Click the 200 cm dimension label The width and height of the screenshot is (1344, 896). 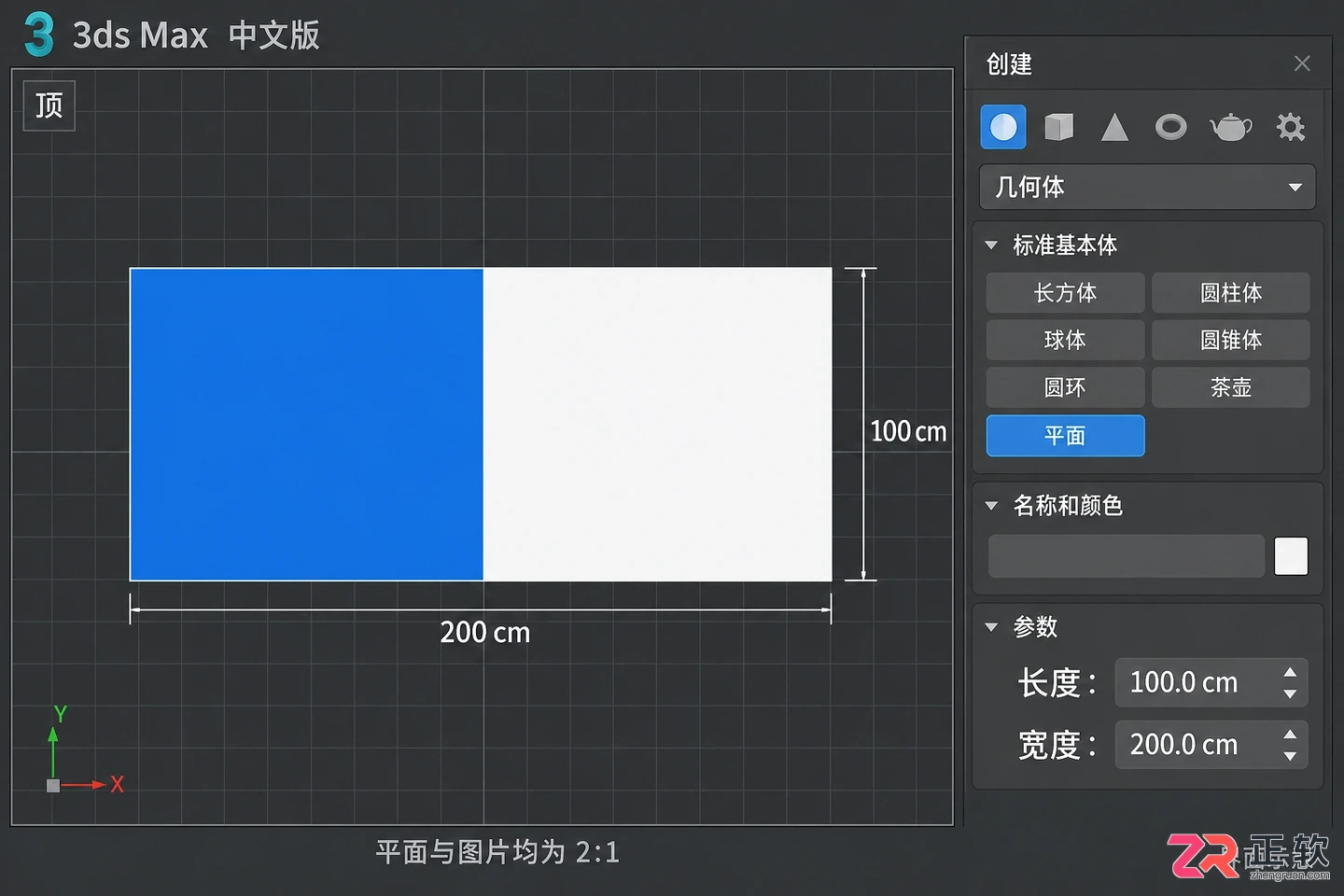click(484, 633)
